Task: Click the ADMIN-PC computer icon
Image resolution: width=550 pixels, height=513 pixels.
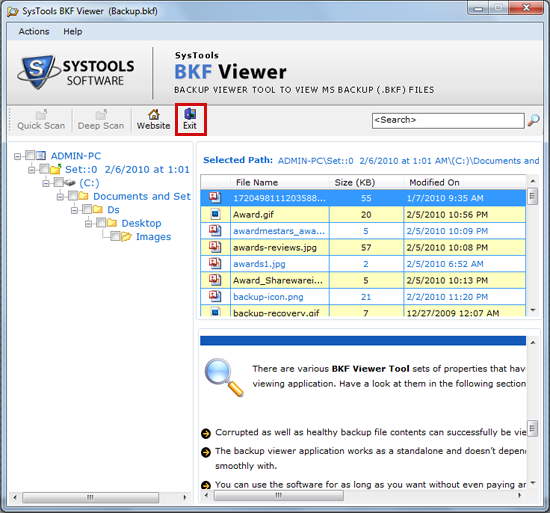Action: pyautogui.click(x=41, y=155)
